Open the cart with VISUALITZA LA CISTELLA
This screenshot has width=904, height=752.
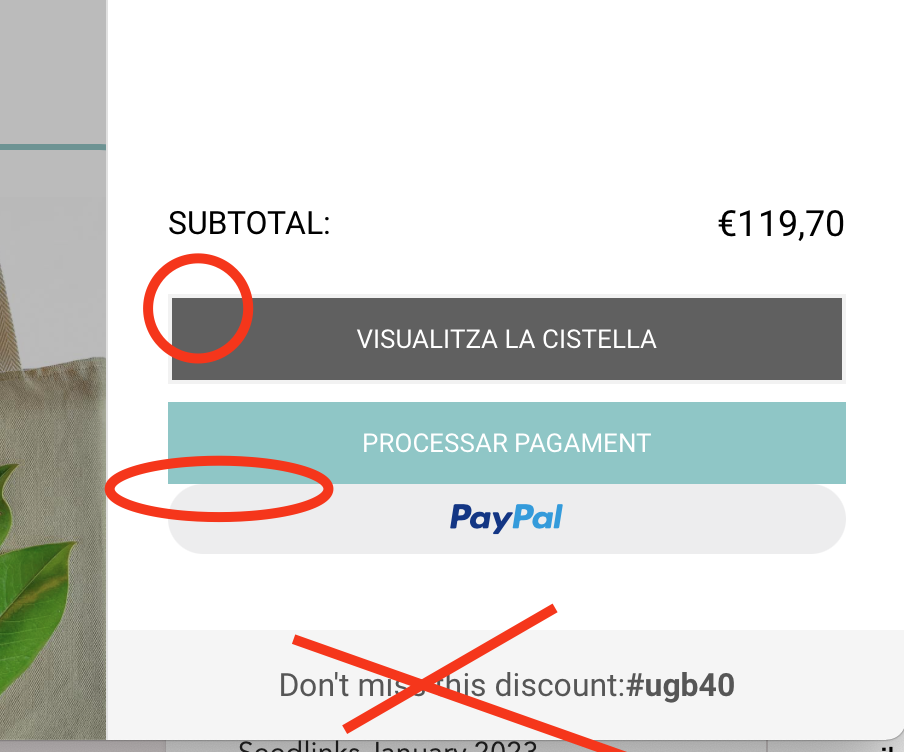(x=507, y=339)
